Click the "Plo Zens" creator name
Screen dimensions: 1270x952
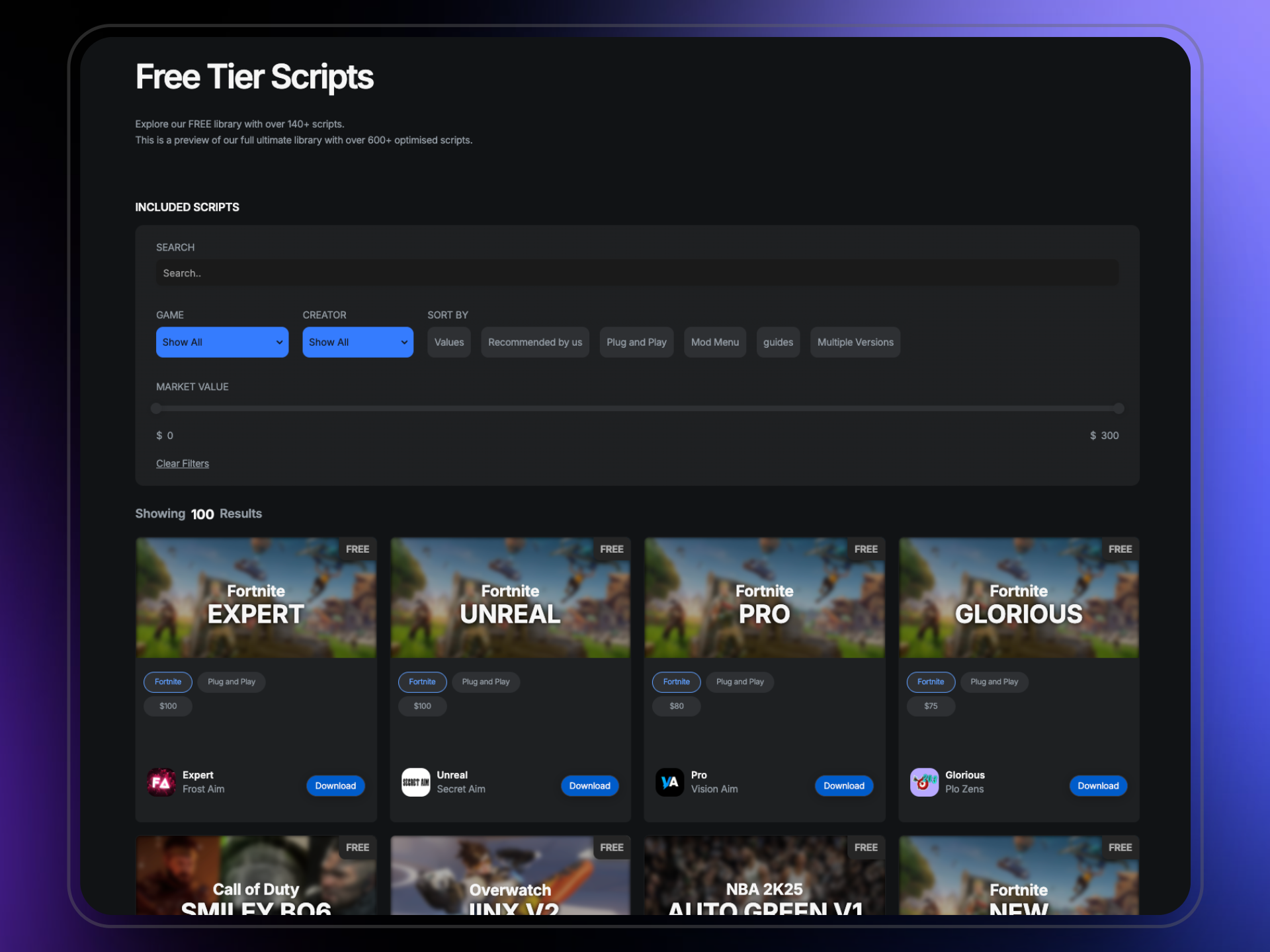964,789
